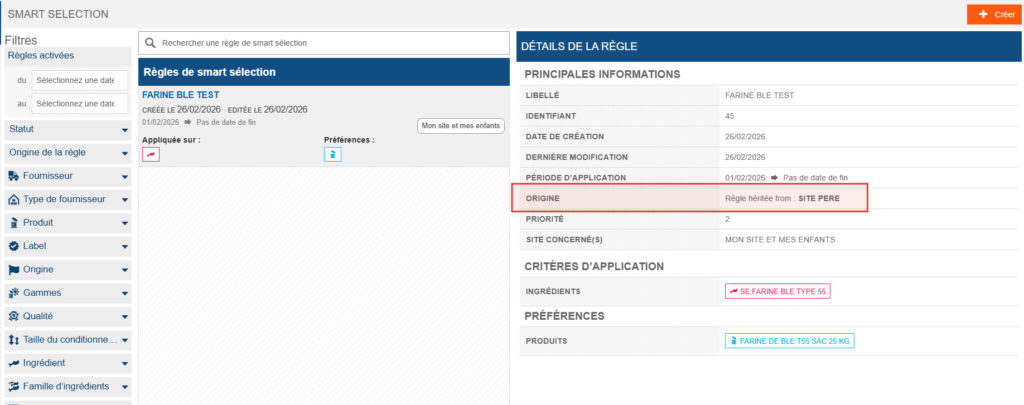
Task: Click the Créer button
Action: coord(994,15)
